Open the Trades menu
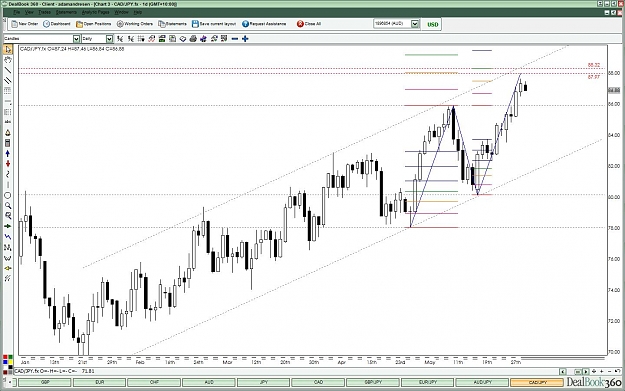This screenshot has height=391, width=625. [x=44, y=12]
